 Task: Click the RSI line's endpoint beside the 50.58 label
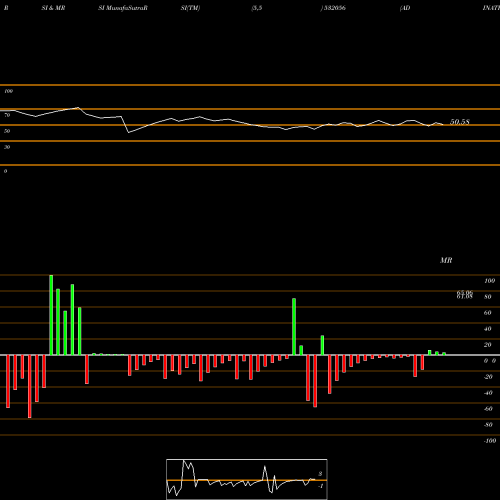point(443,125)
